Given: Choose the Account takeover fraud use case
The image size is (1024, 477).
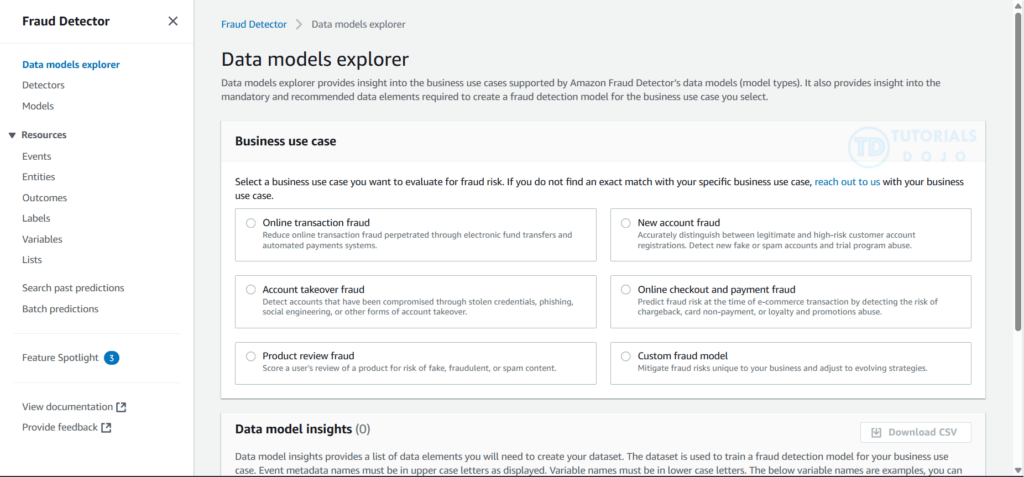Looking at the screenshot, I should click(x=250, y=289).
